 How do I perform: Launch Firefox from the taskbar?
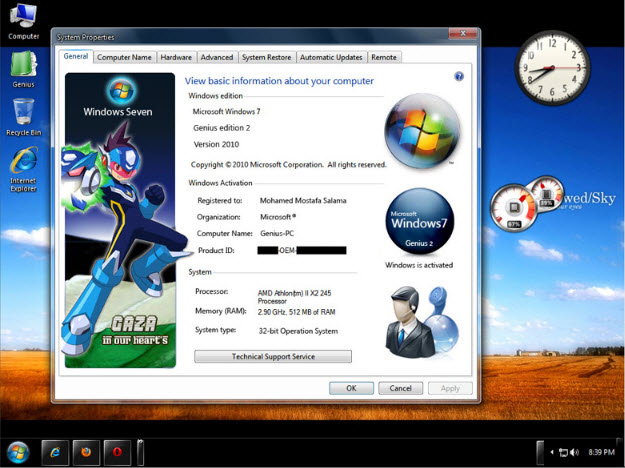coord(86,452)
